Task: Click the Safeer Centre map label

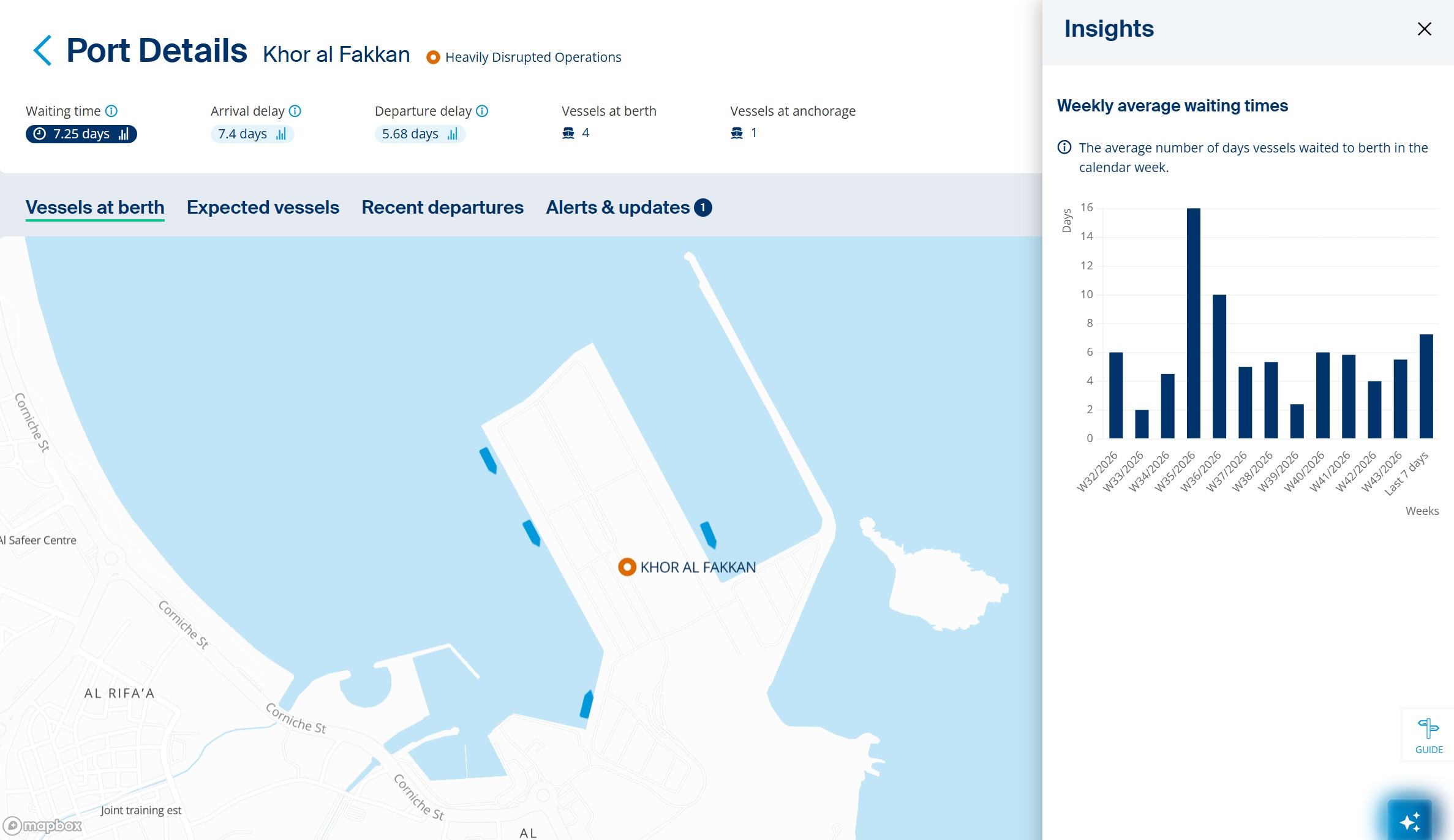Action: point(39,540)
